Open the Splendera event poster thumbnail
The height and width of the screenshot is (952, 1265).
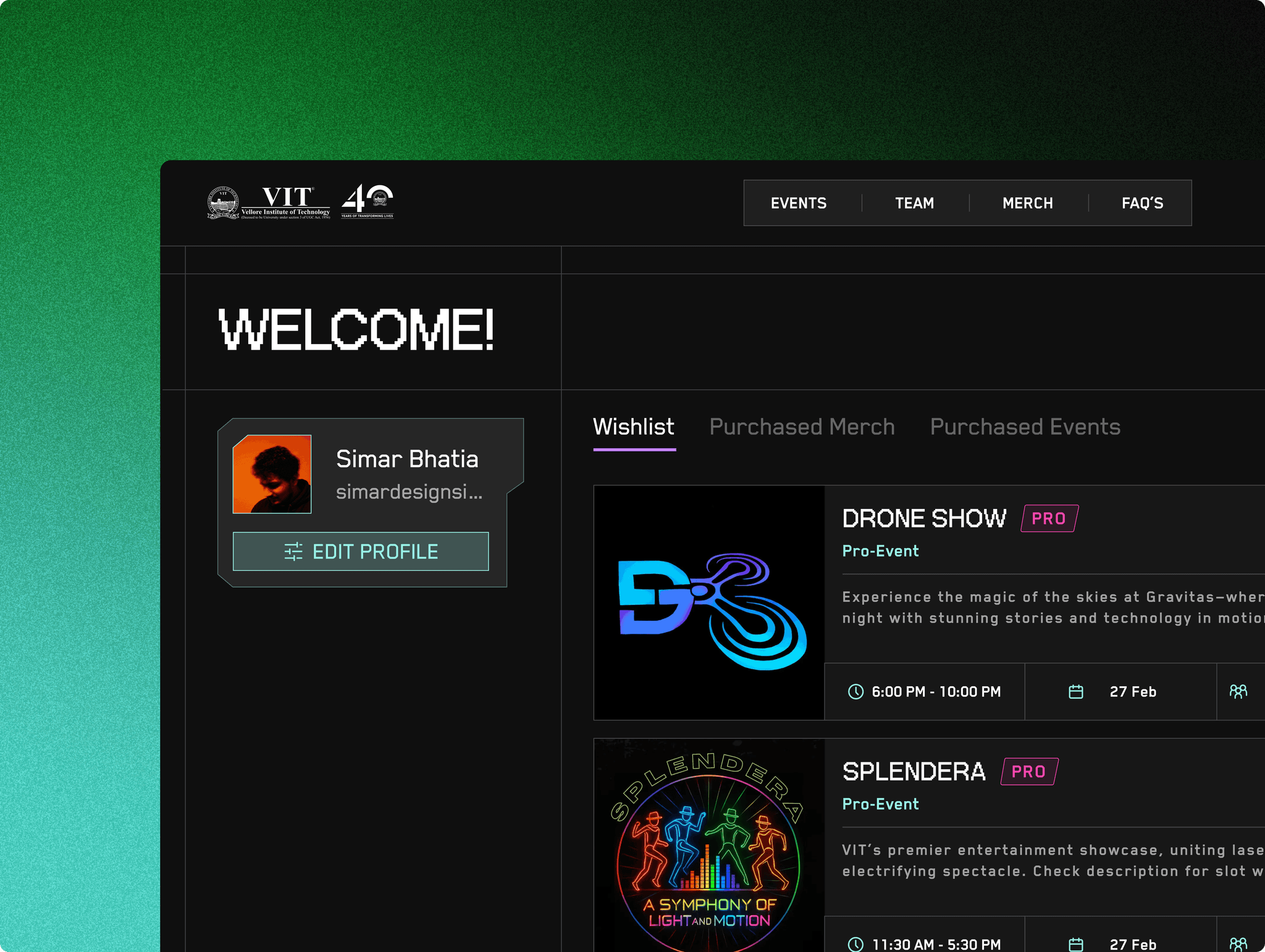point(709,846)
